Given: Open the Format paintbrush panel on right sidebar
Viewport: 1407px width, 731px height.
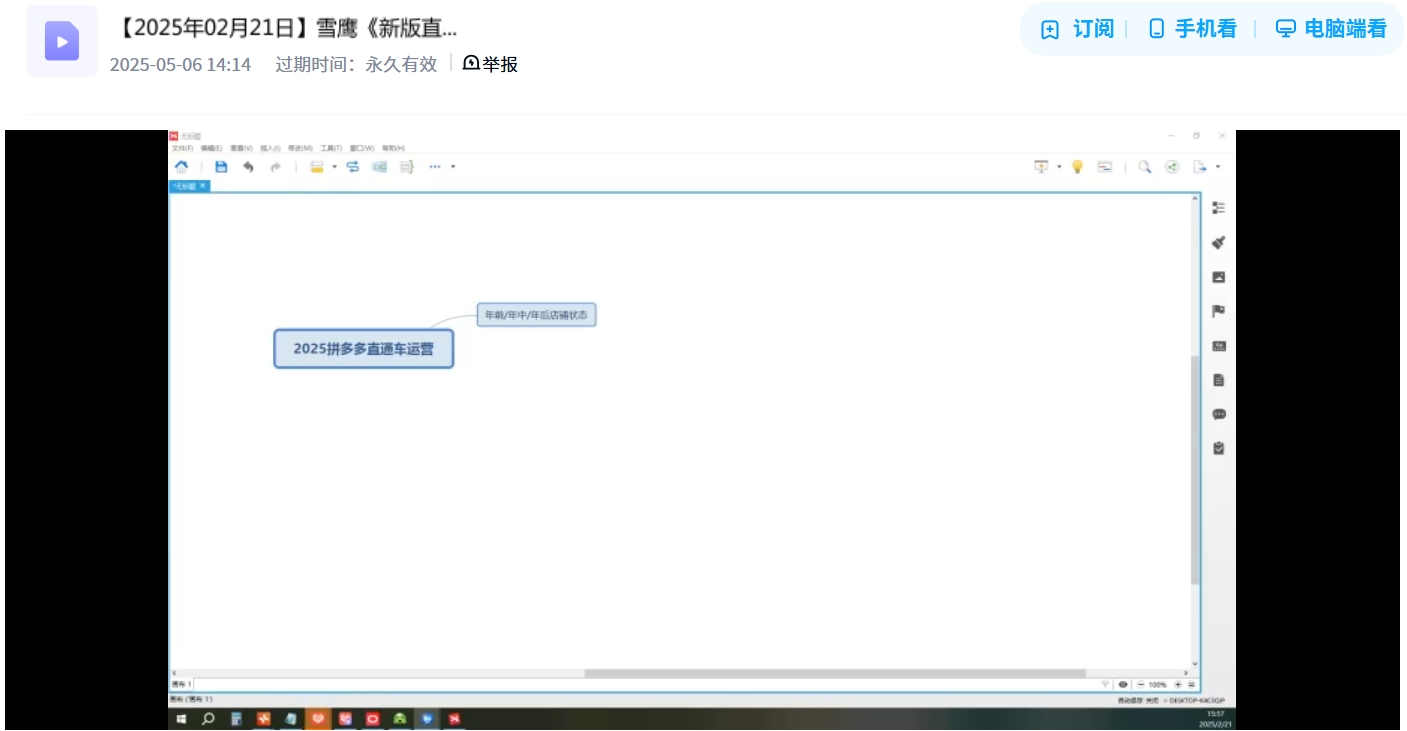Looking at the screenshot, I should pyautogui.click(x=1218, y=243).
